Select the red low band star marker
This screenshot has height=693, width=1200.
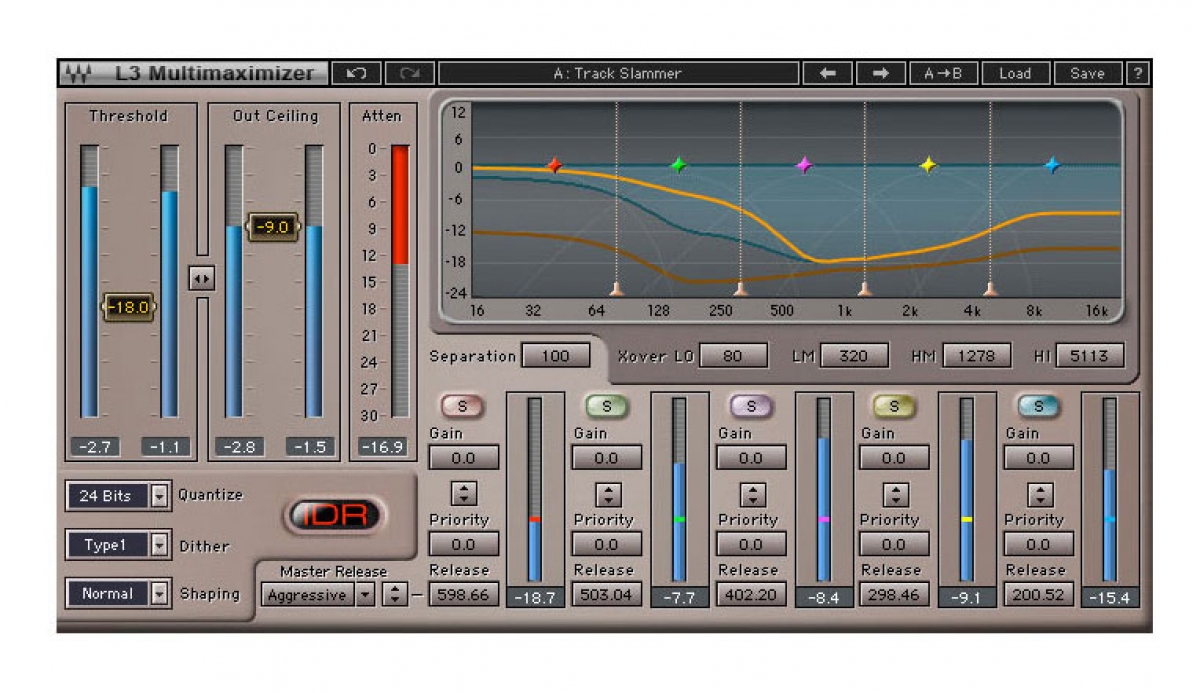554,165
